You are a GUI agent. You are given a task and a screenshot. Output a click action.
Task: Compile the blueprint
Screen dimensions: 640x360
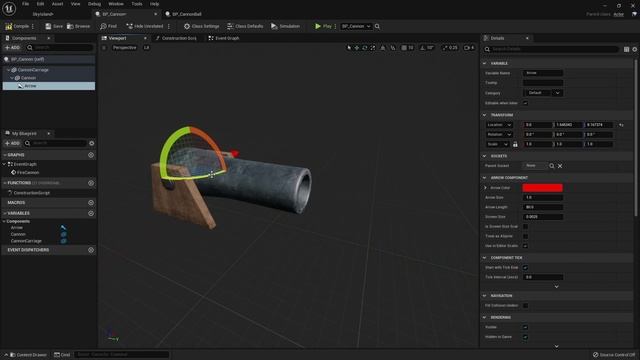coord(17,26)
